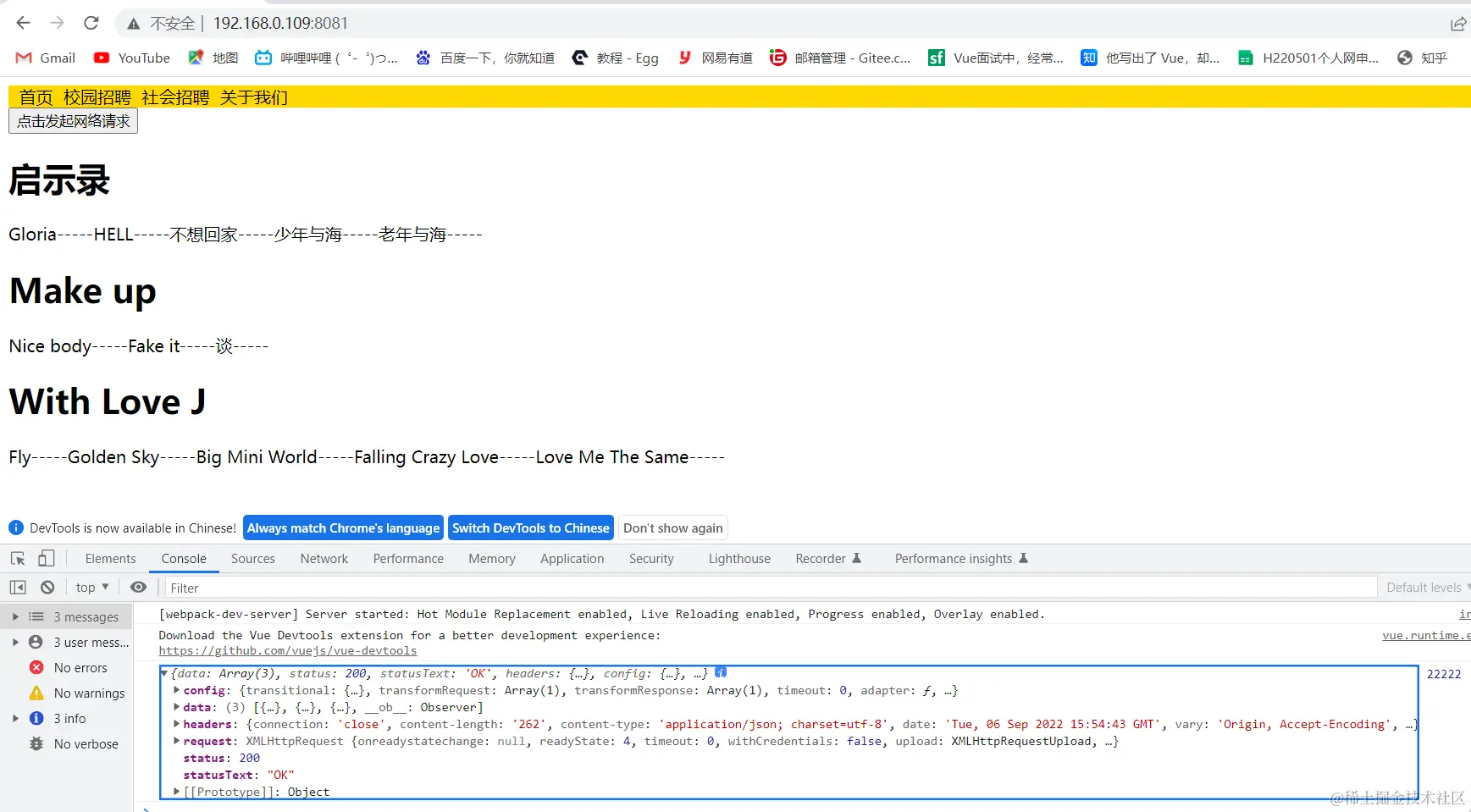Expand the 3 messages group

pos(15,617)
